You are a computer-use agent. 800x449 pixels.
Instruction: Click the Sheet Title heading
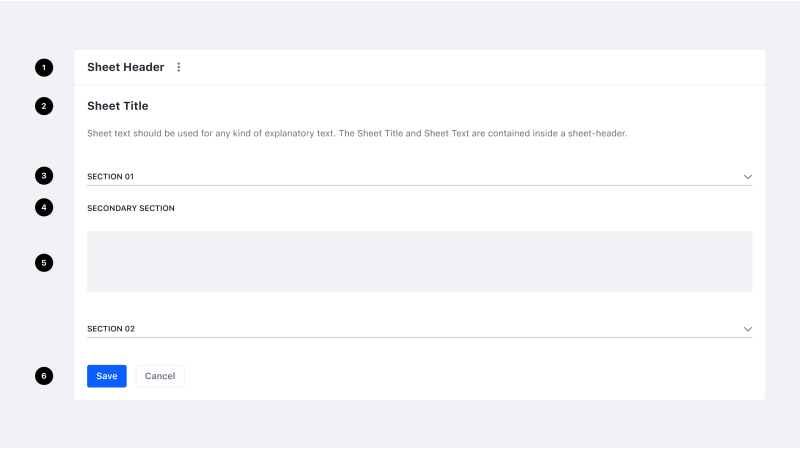click(x=118, y=106)
